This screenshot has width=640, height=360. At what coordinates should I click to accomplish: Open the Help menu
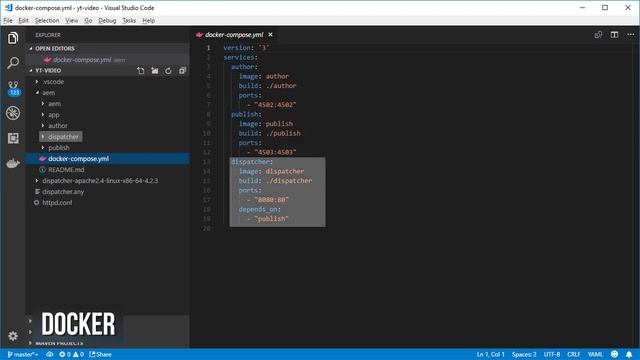(x=149, y=20)
